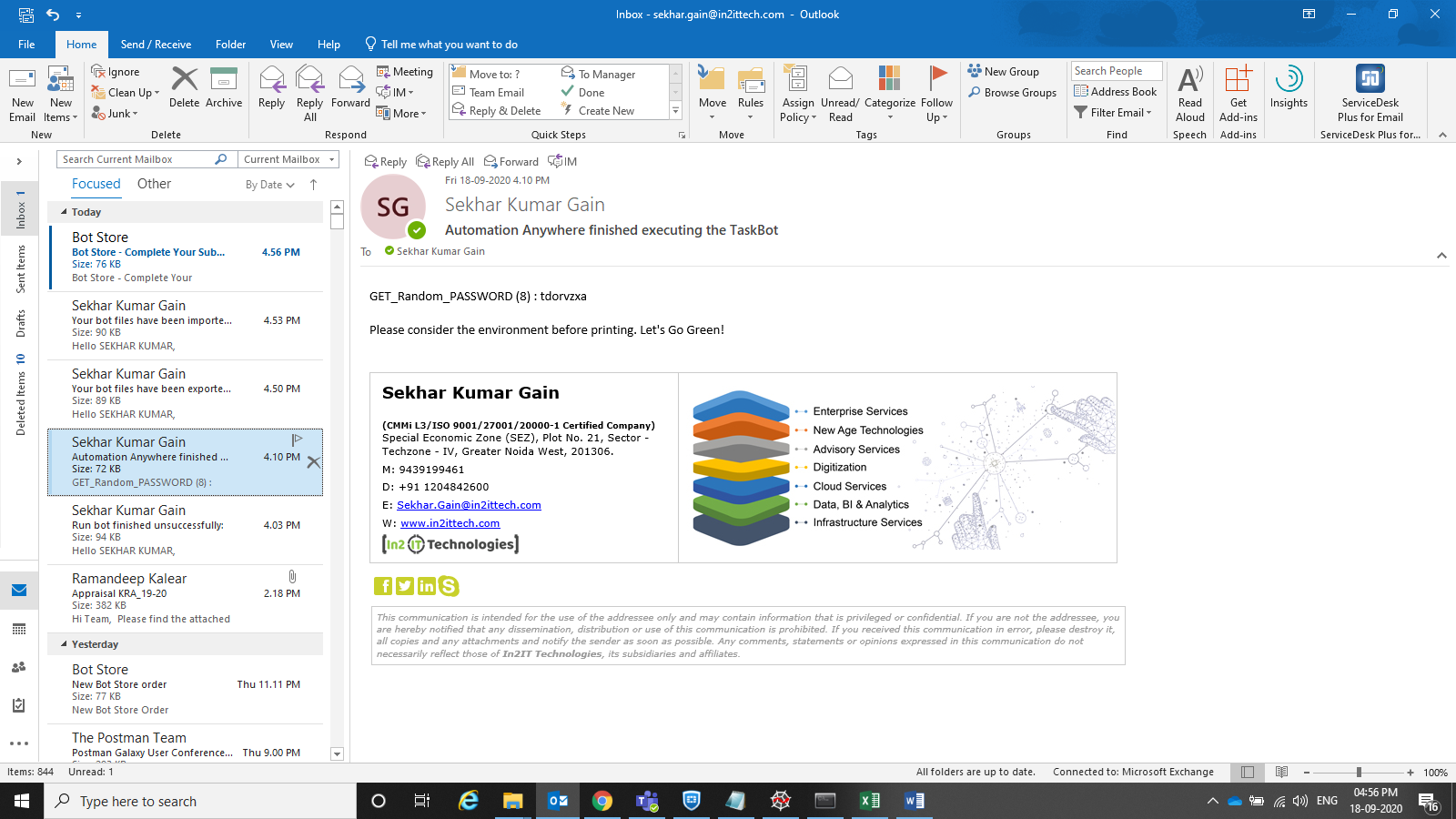This screenshot has width=1456, height=819.
Task: Create a New Group
Action: coord(1003,72)
